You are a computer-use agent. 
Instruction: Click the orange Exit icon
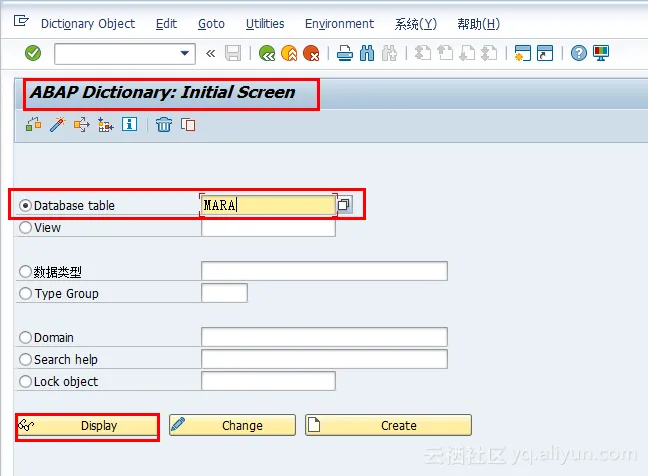point(289,53)
